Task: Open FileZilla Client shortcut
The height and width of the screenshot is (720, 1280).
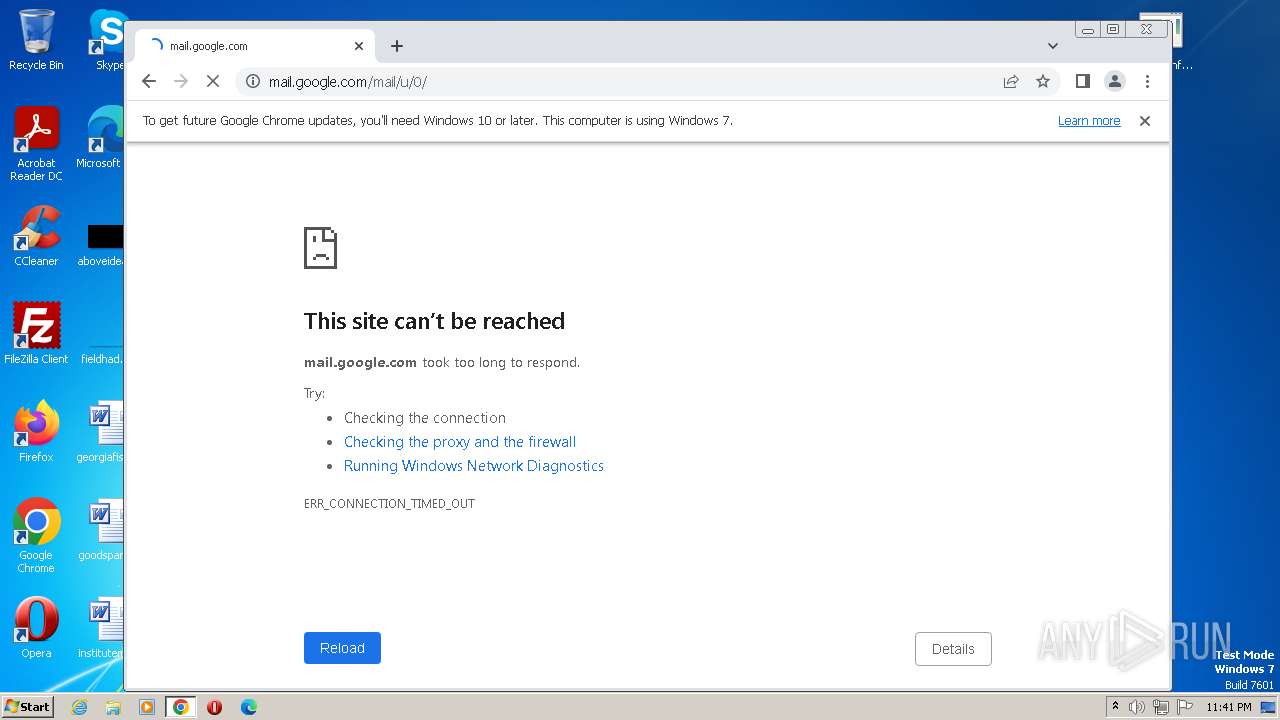Action: (36, 333)
